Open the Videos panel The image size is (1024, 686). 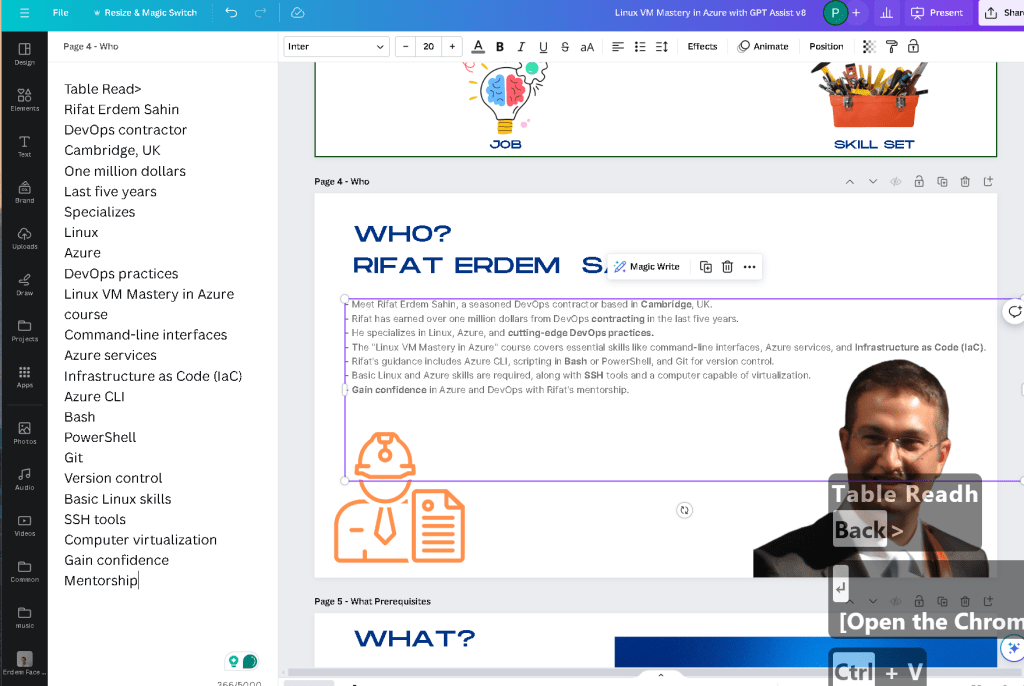[24, 525]
